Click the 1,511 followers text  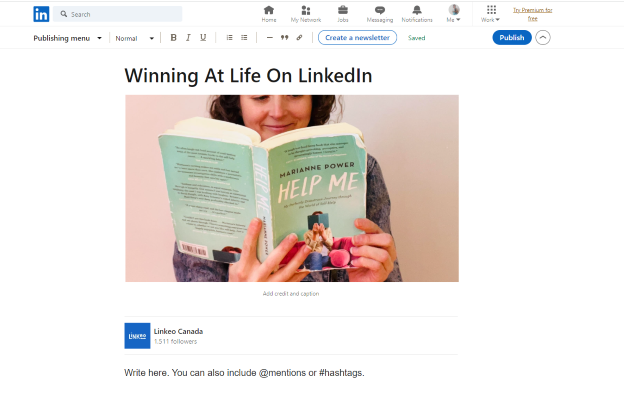pos(176,341)
